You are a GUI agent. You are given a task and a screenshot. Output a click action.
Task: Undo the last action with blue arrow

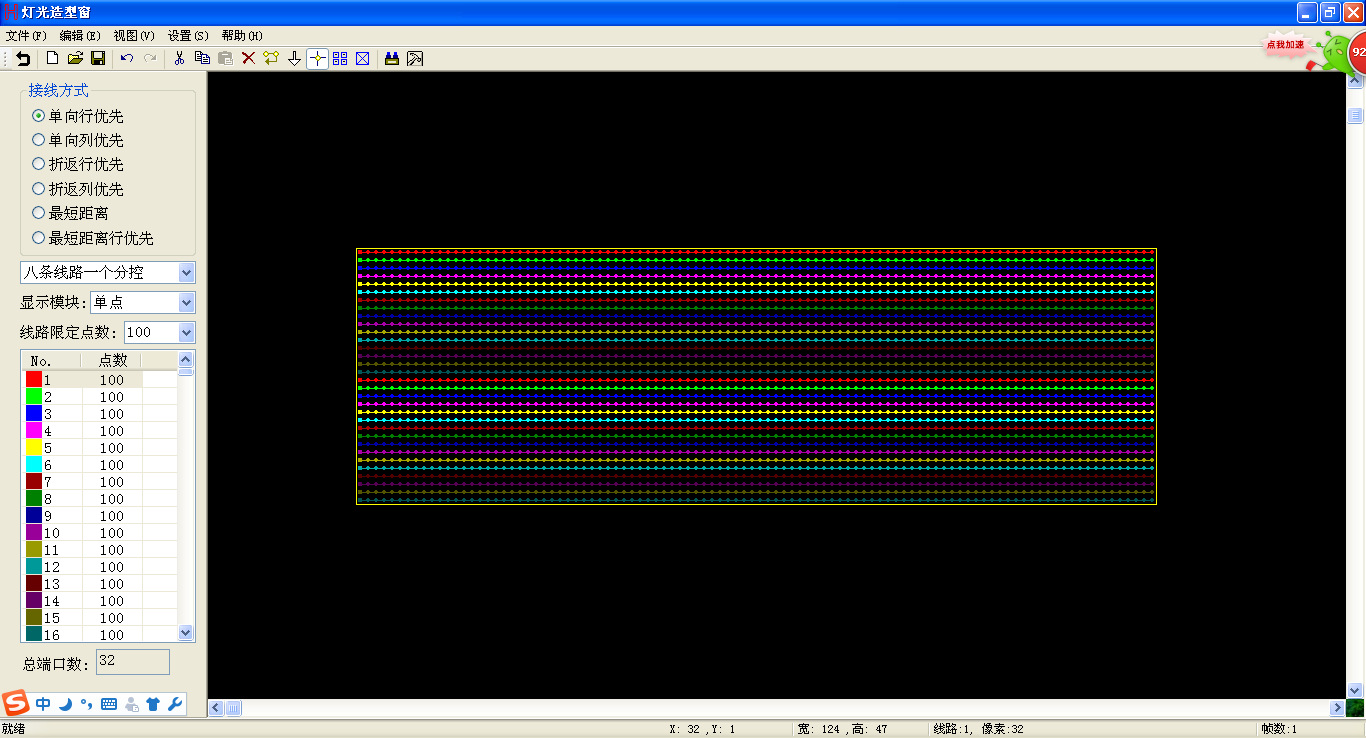(127, 59)
